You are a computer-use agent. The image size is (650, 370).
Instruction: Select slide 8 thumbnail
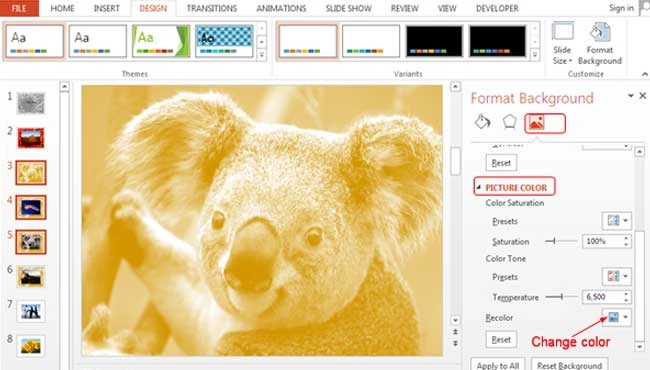click(x=31, y=346)
